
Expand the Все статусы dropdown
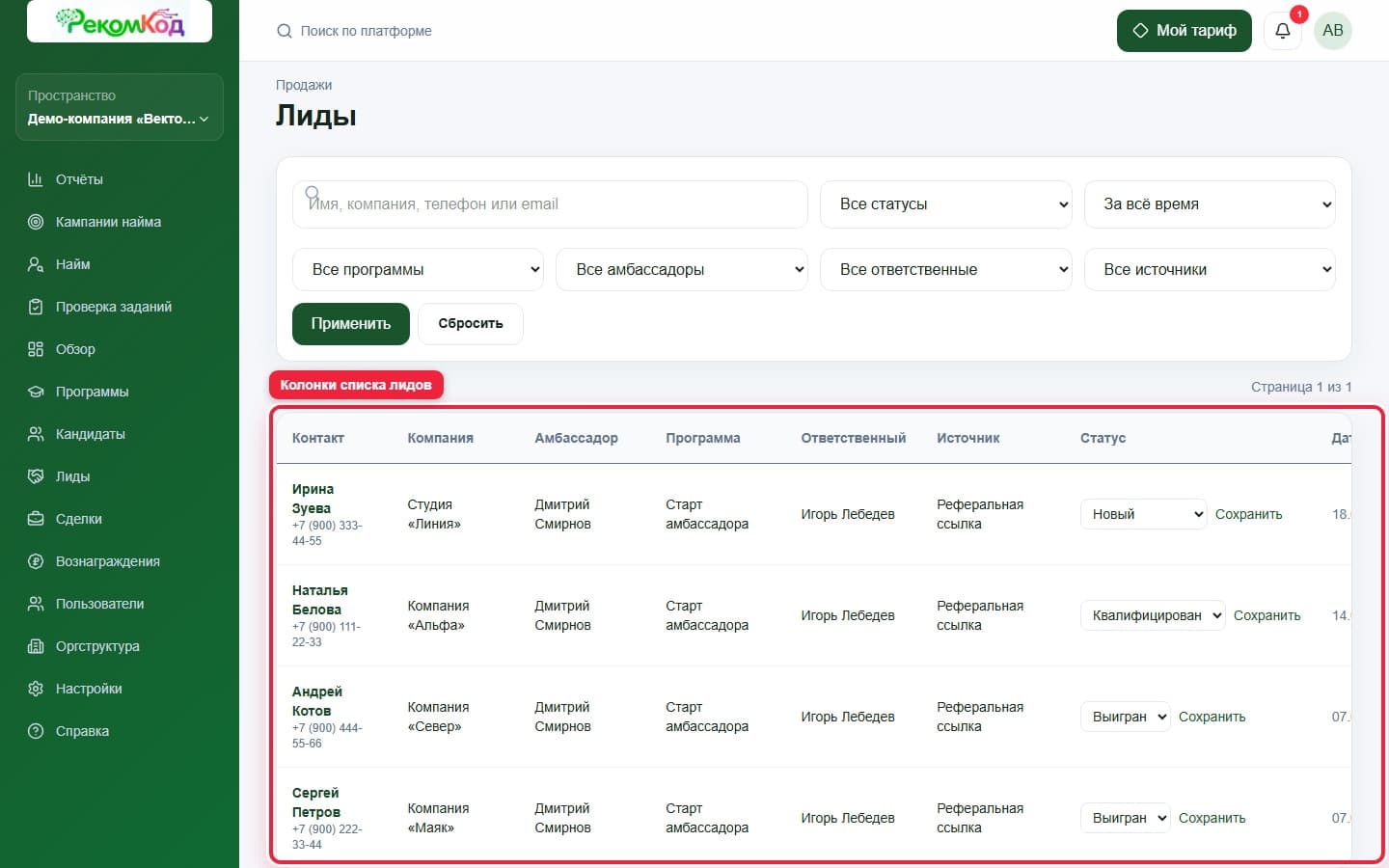[x=945, y=204]
